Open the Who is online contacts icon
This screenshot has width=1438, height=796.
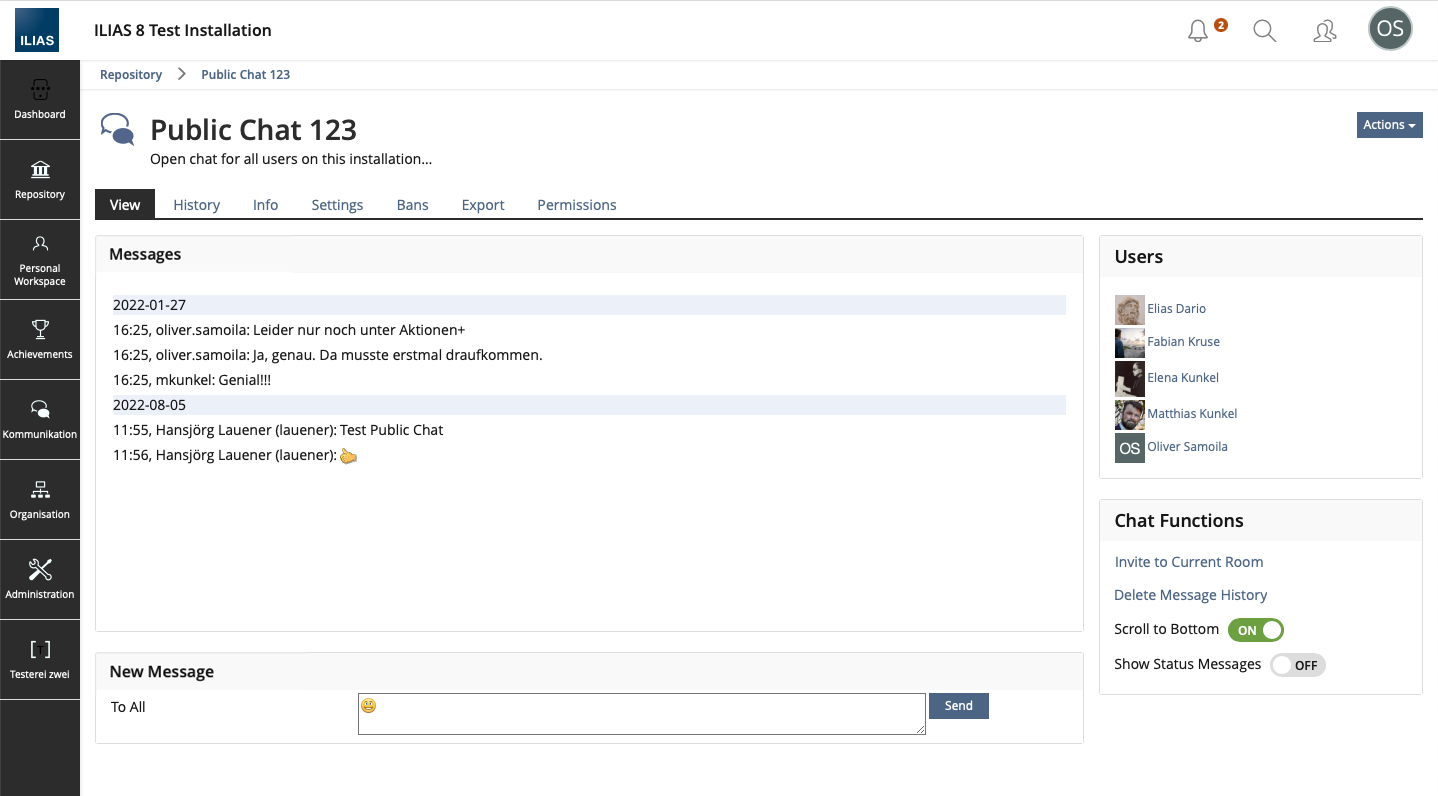(x=1324, y=31)
